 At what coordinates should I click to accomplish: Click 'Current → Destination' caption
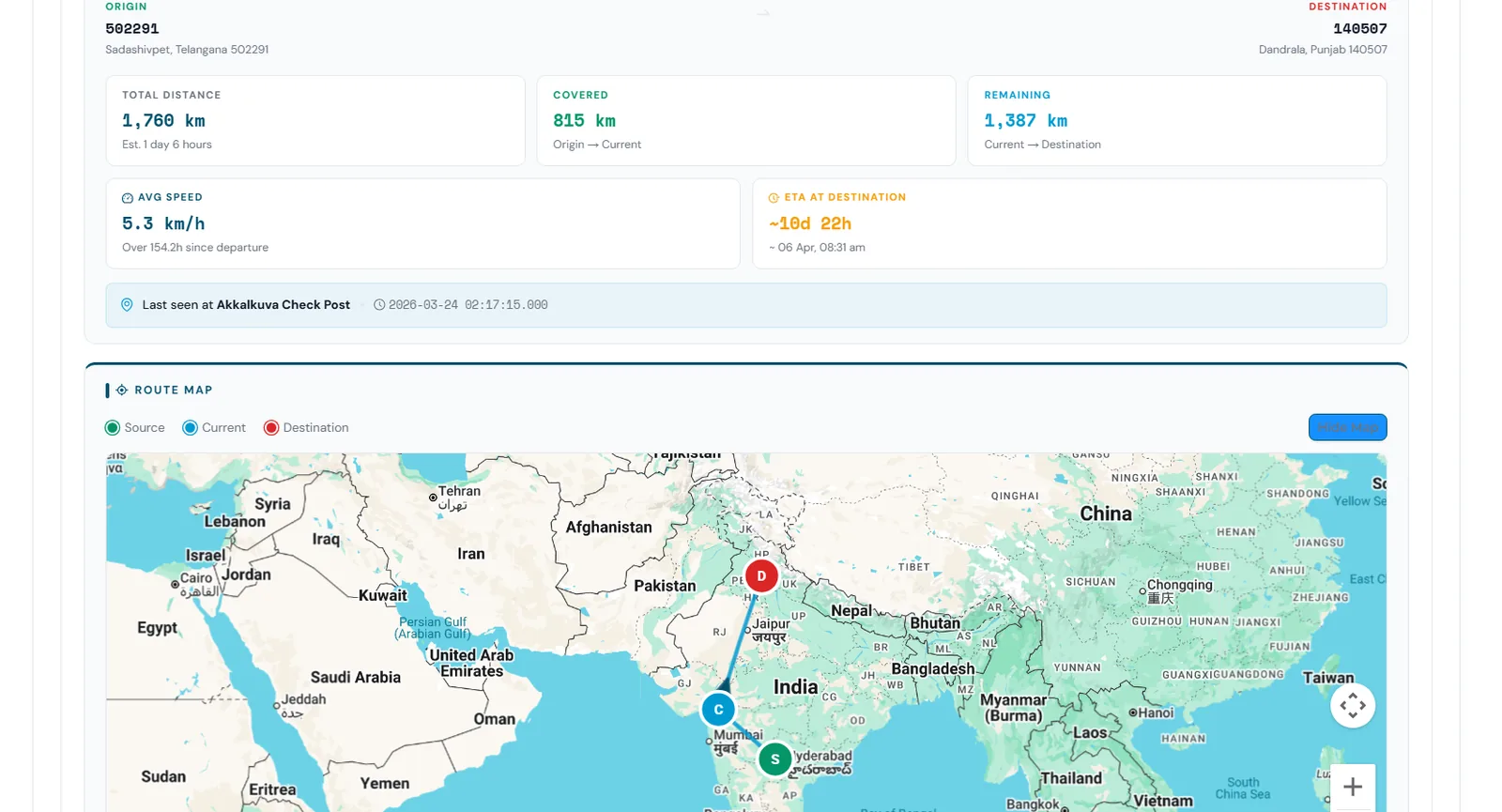point(1042,145)
